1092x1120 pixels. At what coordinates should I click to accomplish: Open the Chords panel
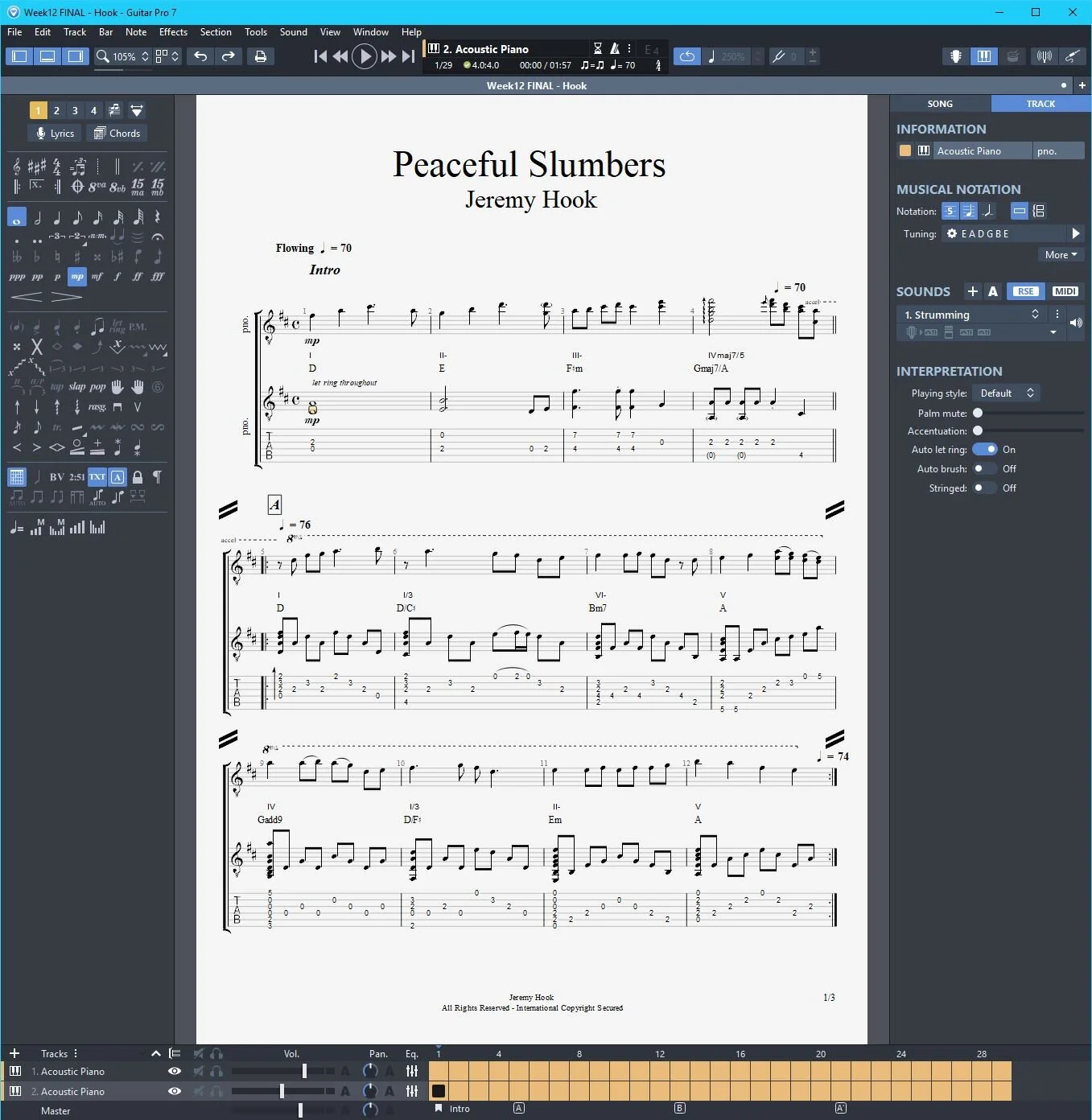pos(117,134)
